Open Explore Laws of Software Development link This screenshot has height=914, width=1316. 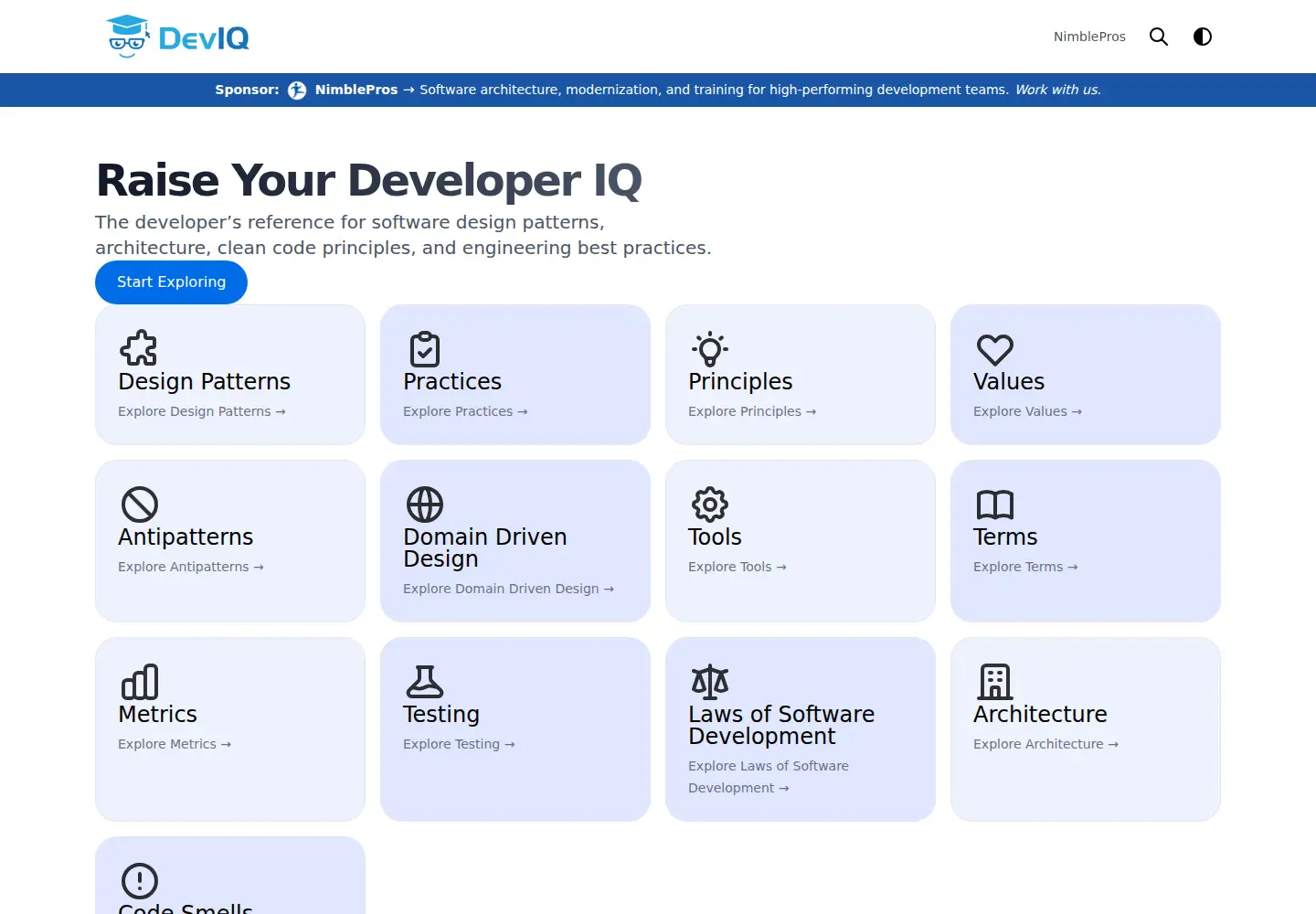pyautogui.click(x=769, y=777)
